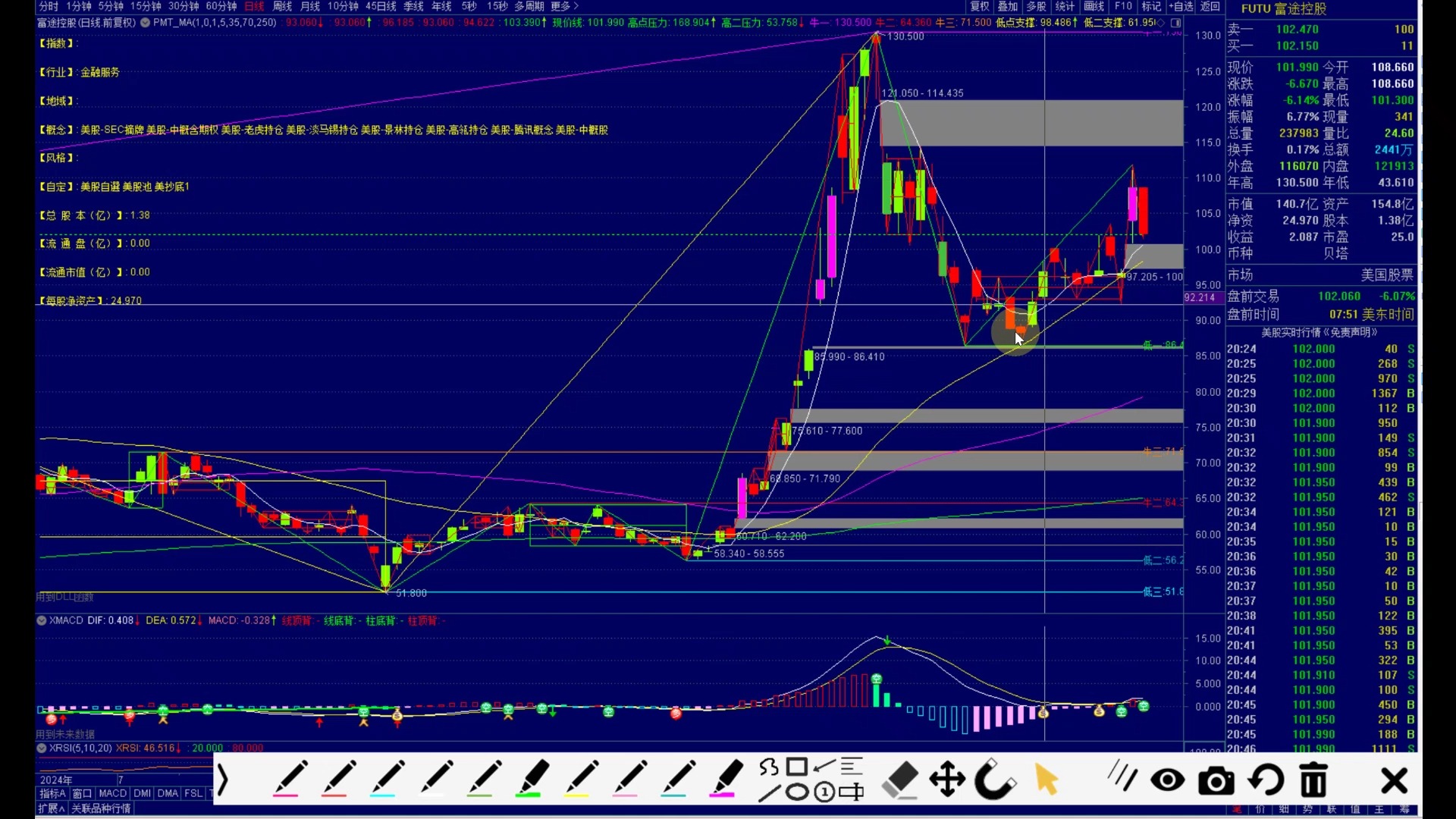Click the 返回 back button
This screenshot has width=1456, height=819.
pos(1210,6)
